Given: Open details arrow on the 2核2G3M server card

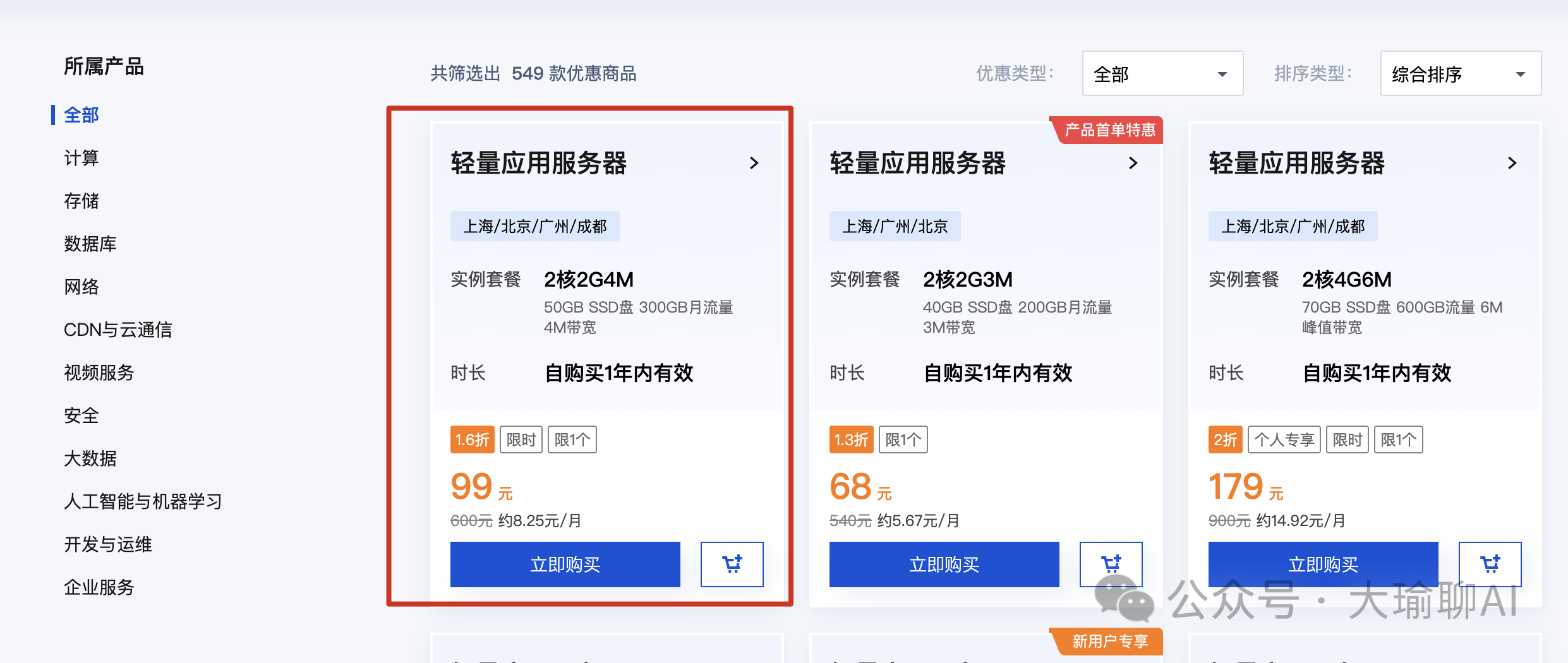Looking at the screenshot, I should (1133, 163).
